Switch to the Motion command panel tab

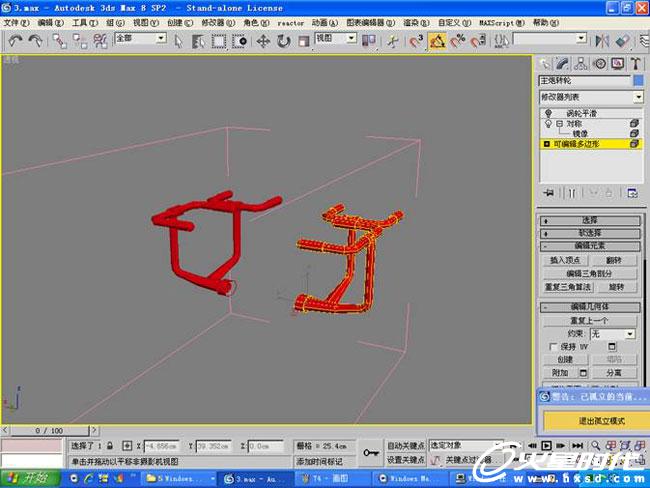pyautogui.click(x=599, y=63)
